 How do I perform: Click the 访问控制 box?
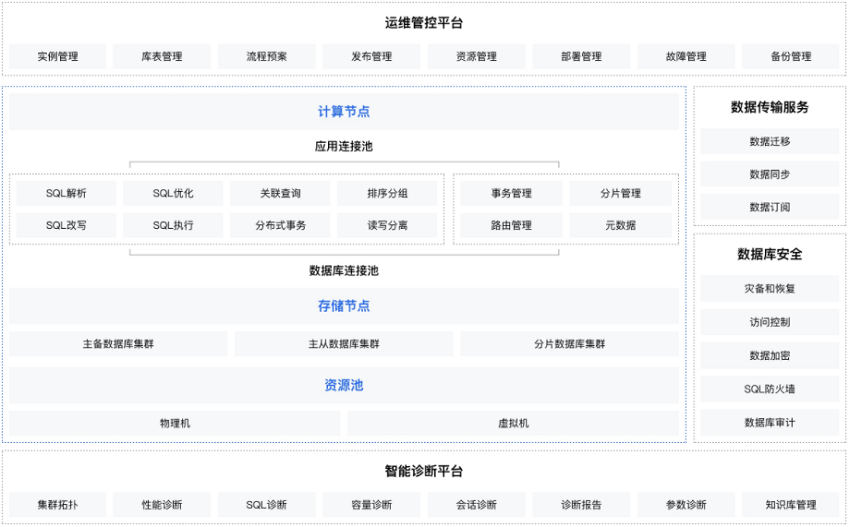(770, 323)
